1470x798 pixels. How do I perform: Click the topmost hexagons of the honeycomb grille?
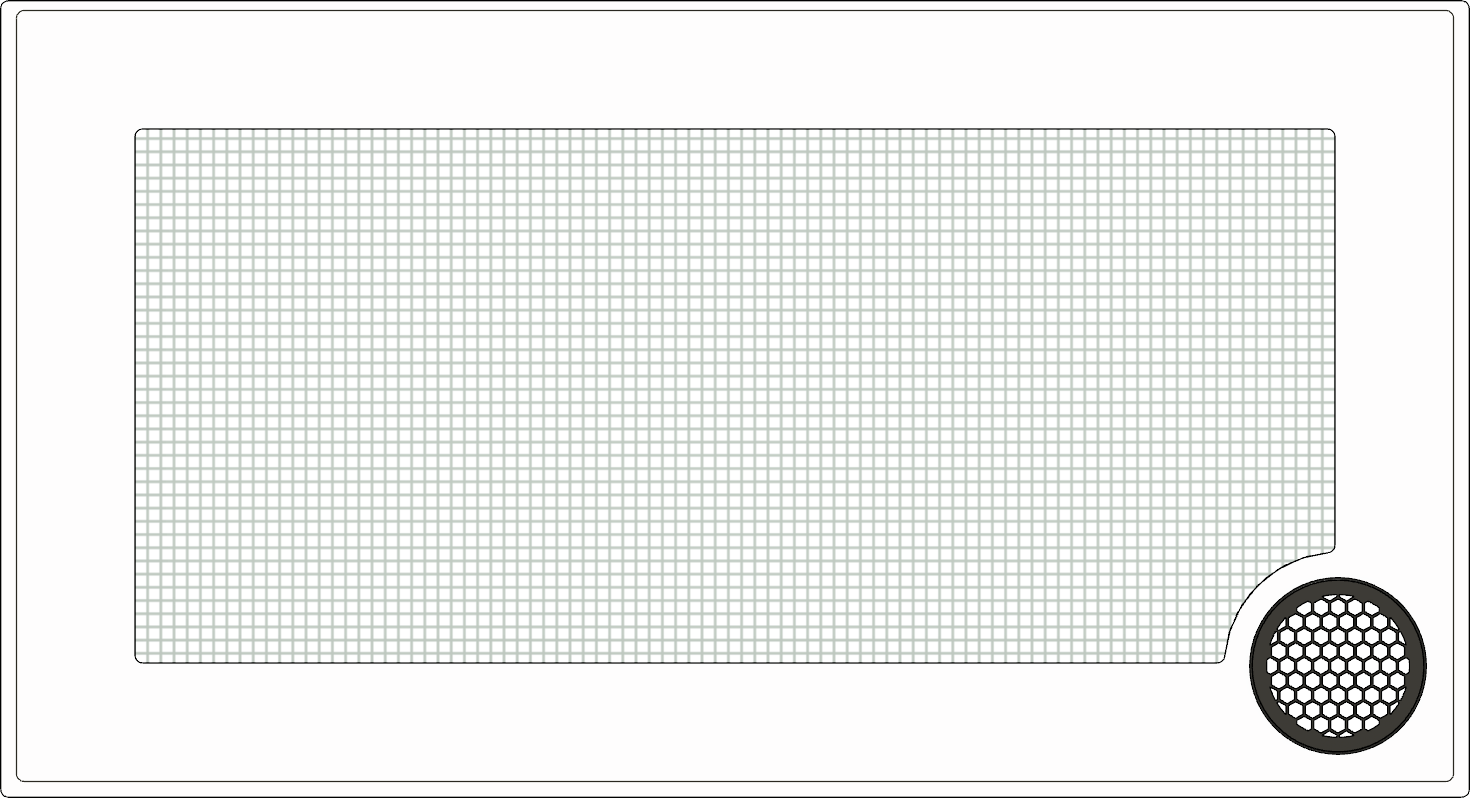[x=1338, y=603]
